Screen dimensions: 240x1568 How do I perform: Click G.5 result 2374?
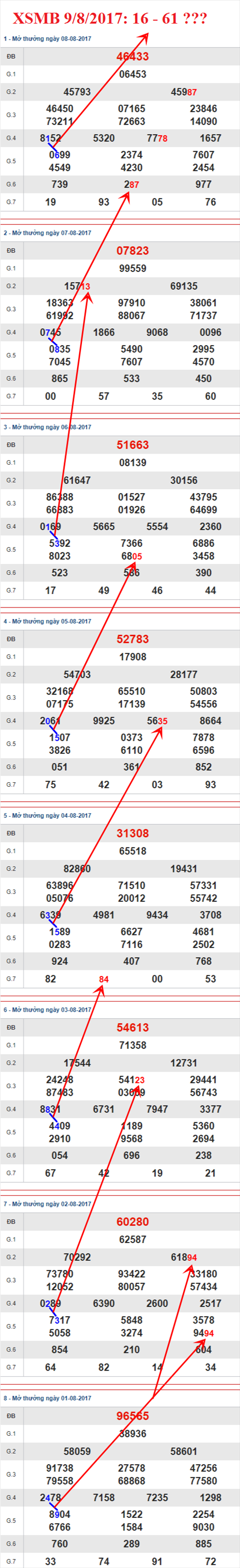tap(132, 155)
